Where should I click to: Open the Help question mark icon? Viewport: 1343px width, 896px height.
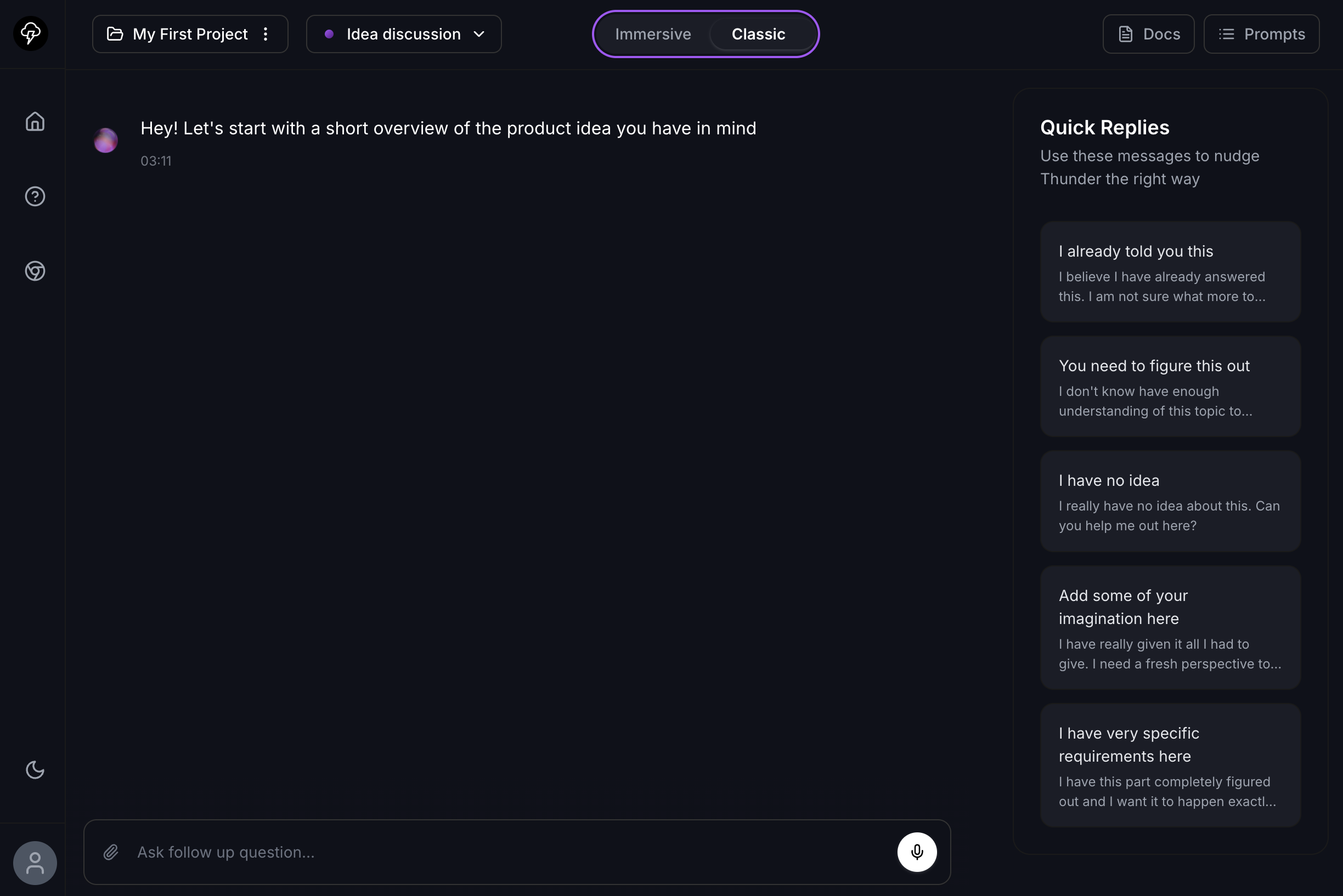click(x=35, y=196)
